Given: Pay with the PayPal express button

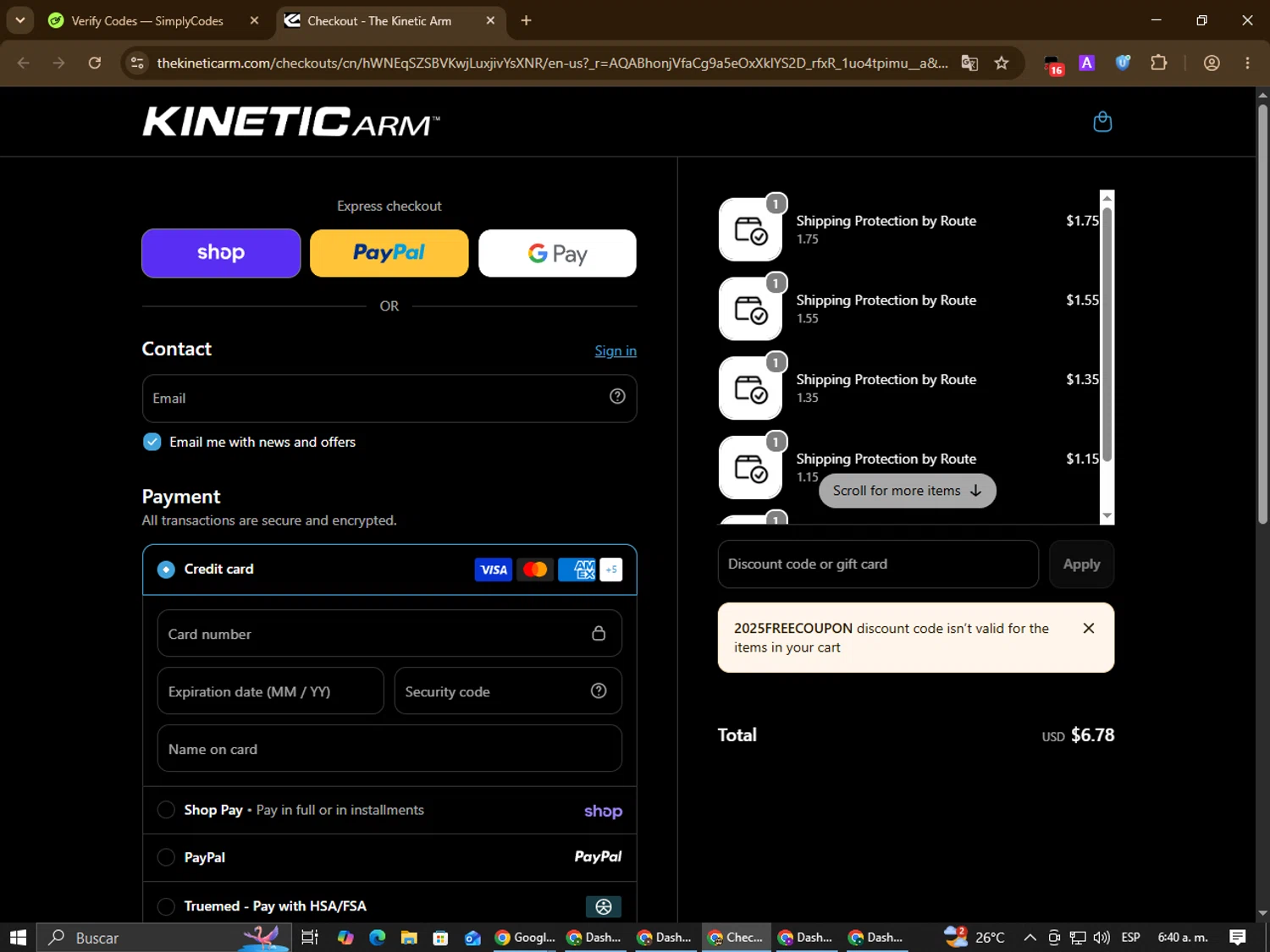Looking at the screenshot, I should tap(389, 253).
